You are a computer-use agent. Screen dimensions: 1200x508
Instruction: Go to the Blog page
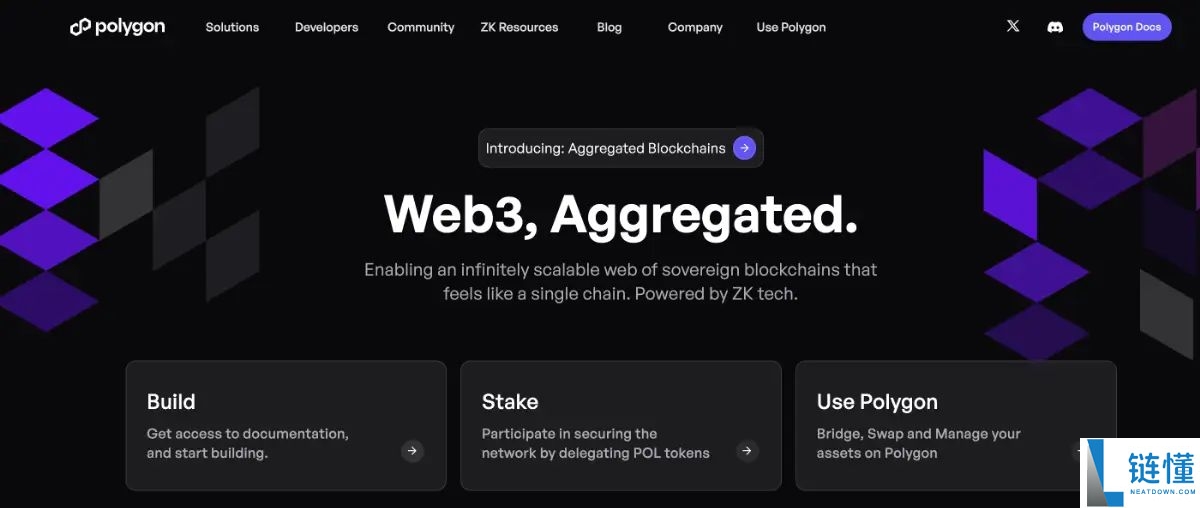pos(609,27)
